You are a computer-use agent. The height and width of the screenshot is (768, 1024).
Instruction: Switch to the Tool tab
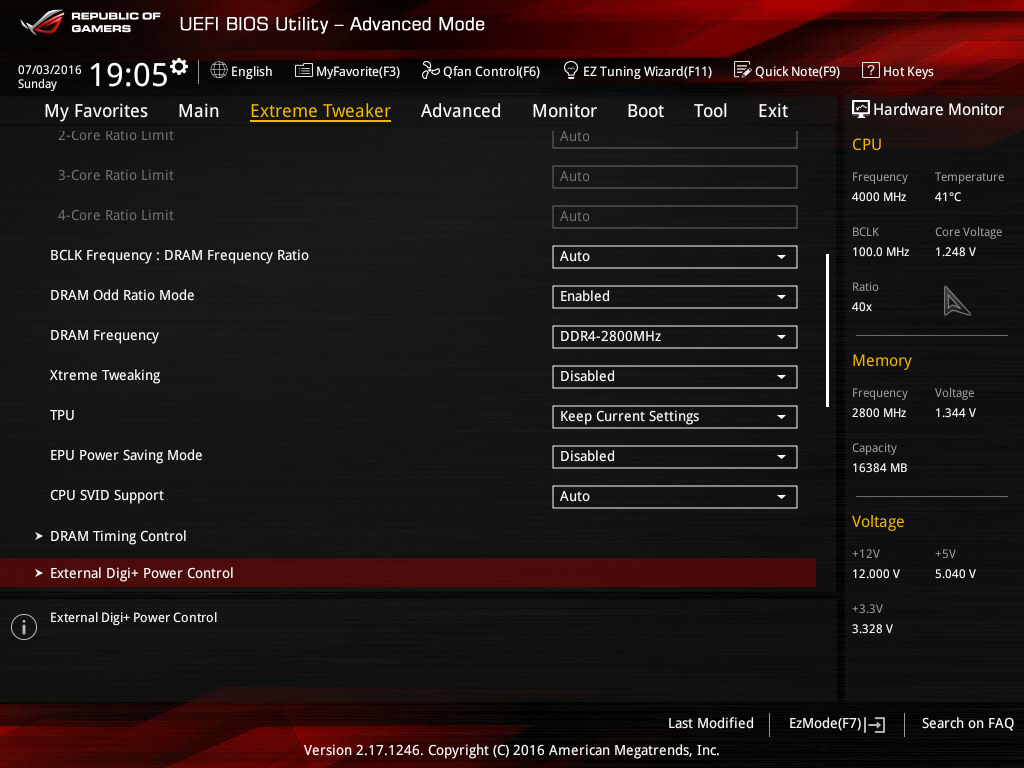tap(711, 111)
